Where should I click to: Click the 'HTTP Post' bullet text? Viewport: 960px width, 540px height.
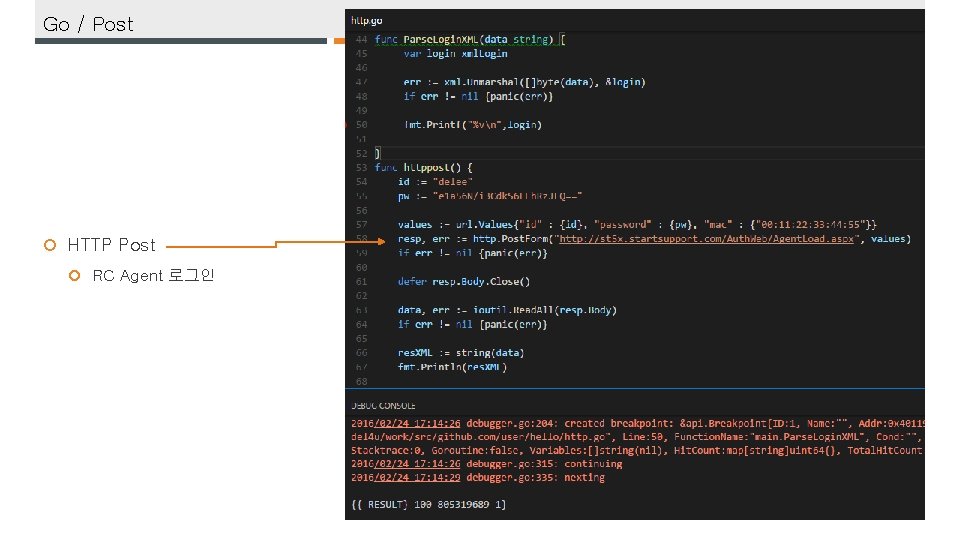[x=111, y=245]
